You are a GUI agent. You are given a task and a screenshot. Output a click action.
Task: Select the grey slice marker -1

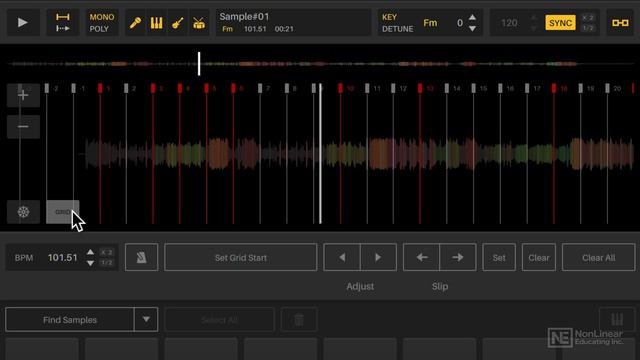click(x=73, y=88)
